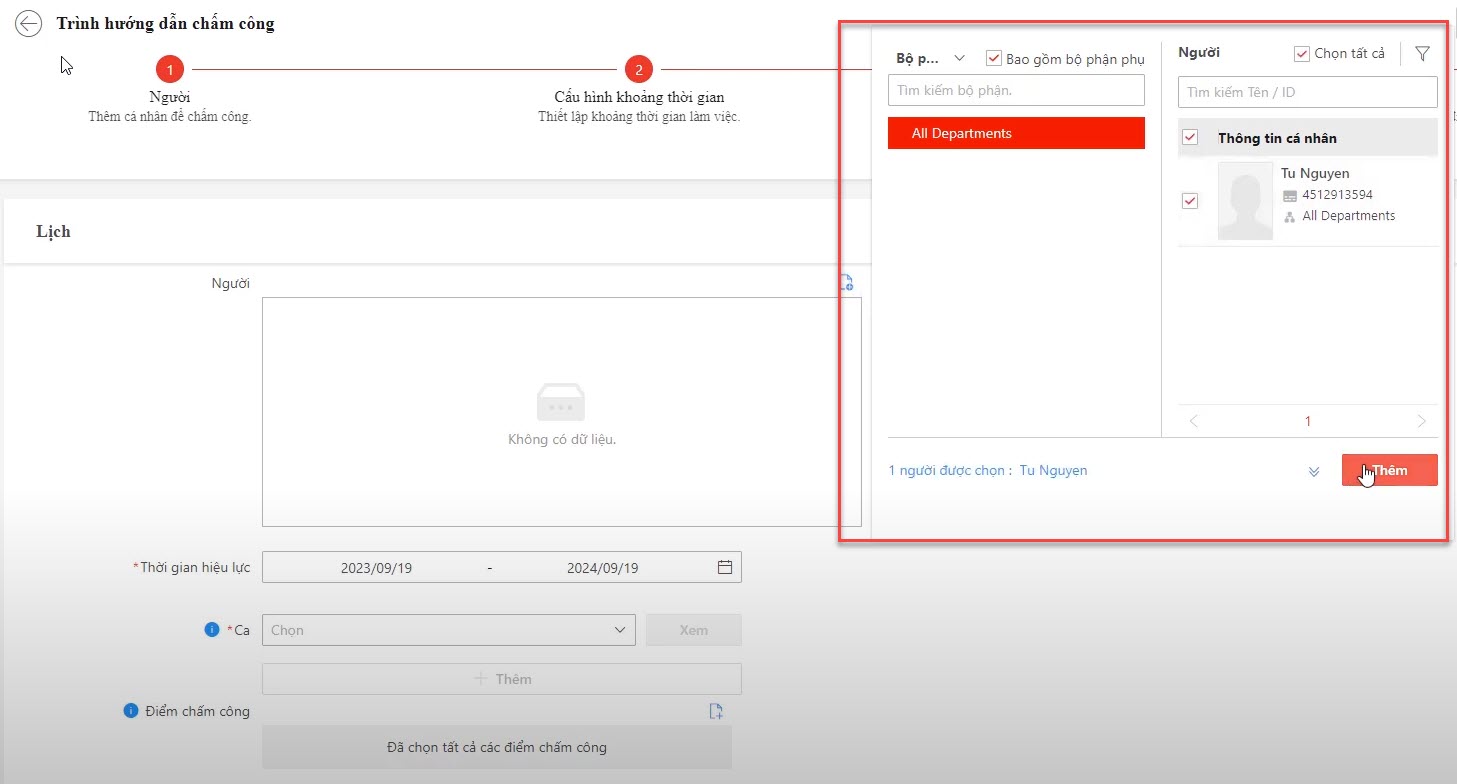Click the add person icon above list
This screenshot has width=1457, height=784.
coord(846,283)
